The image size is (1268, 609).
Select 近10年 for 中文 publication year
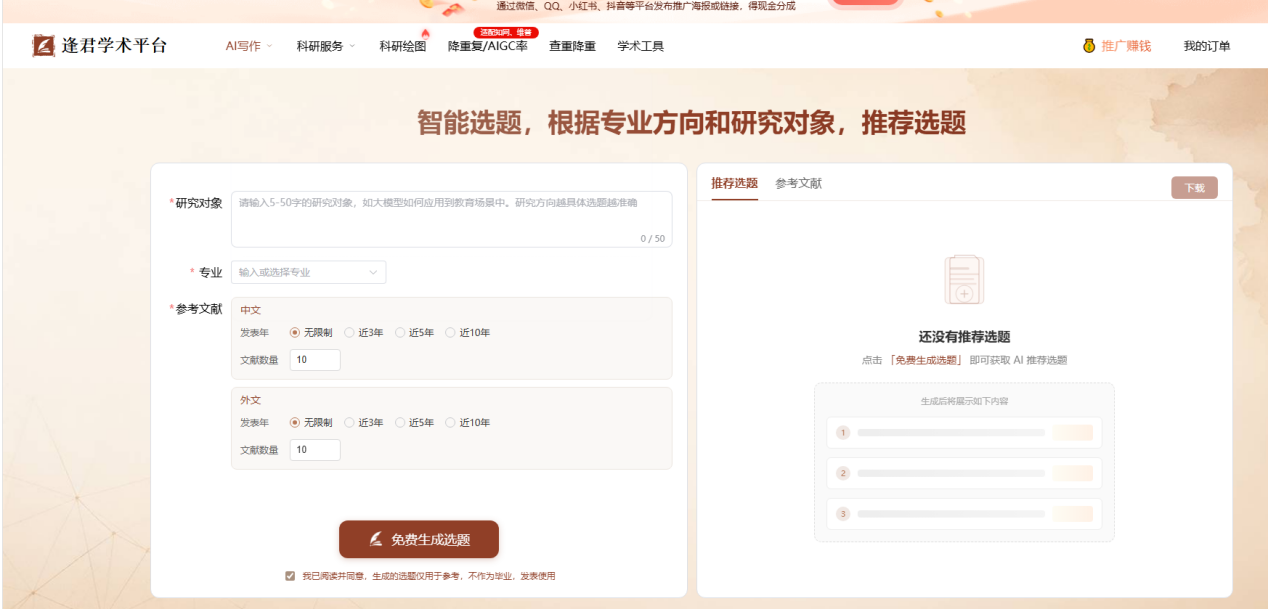pos(450,333)
